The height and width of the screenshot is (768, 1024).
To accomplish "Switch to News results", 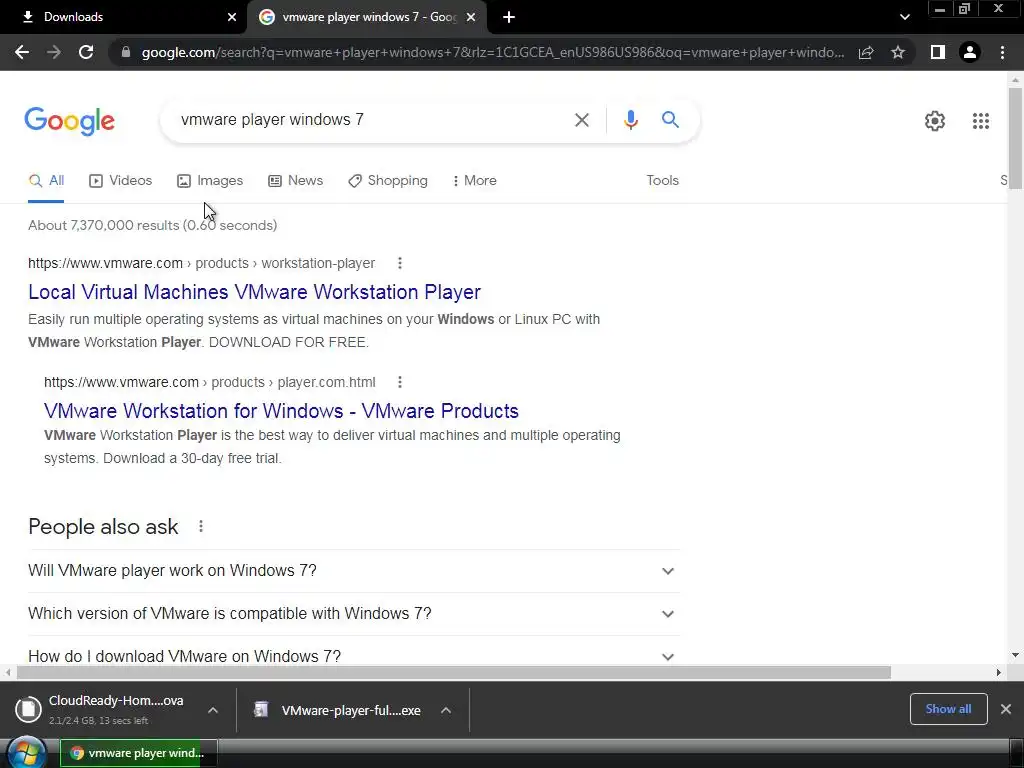I will pos(296,181).
